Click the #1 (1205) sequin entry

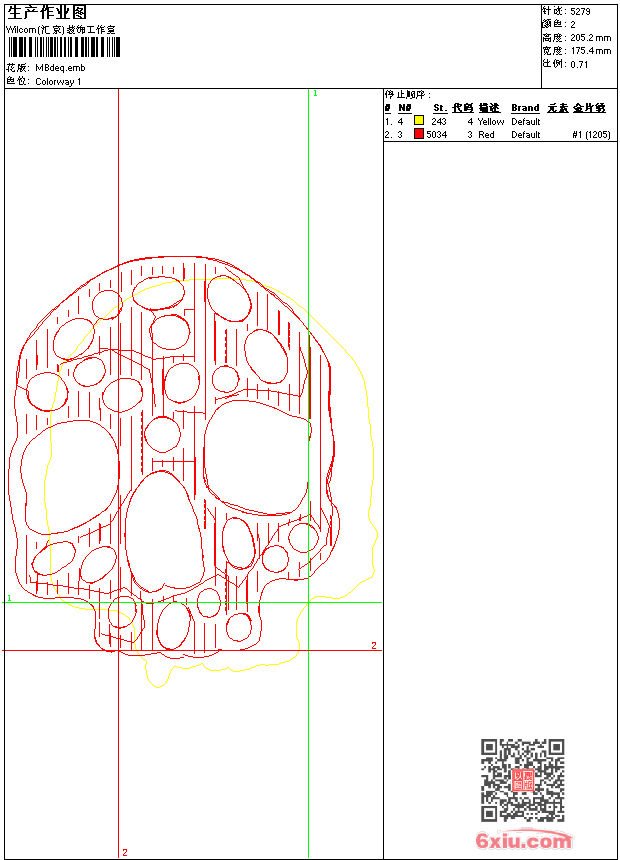click(x=591, y=134)
